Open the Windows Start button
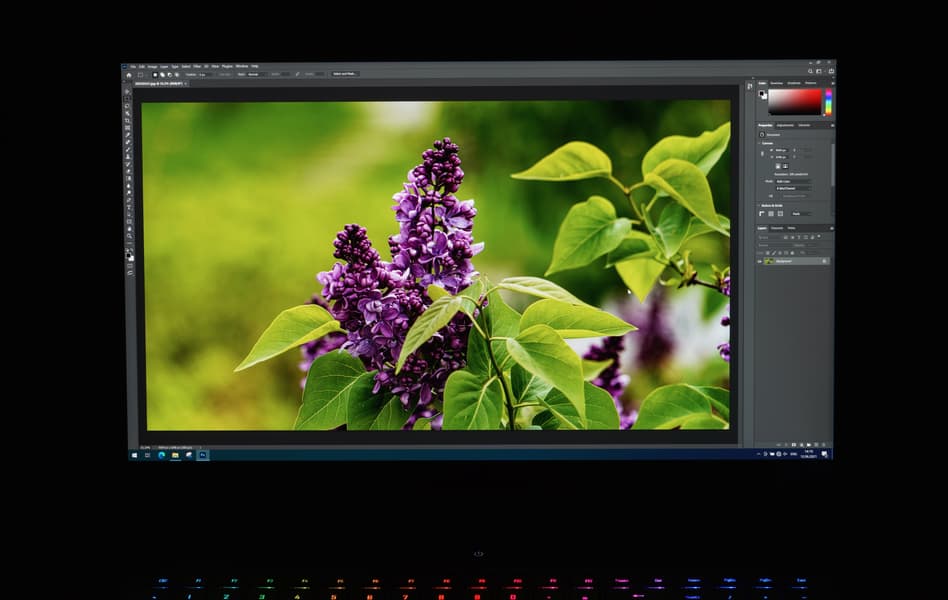This screenshot has height=600, width=948. click(x=134, y=455)
